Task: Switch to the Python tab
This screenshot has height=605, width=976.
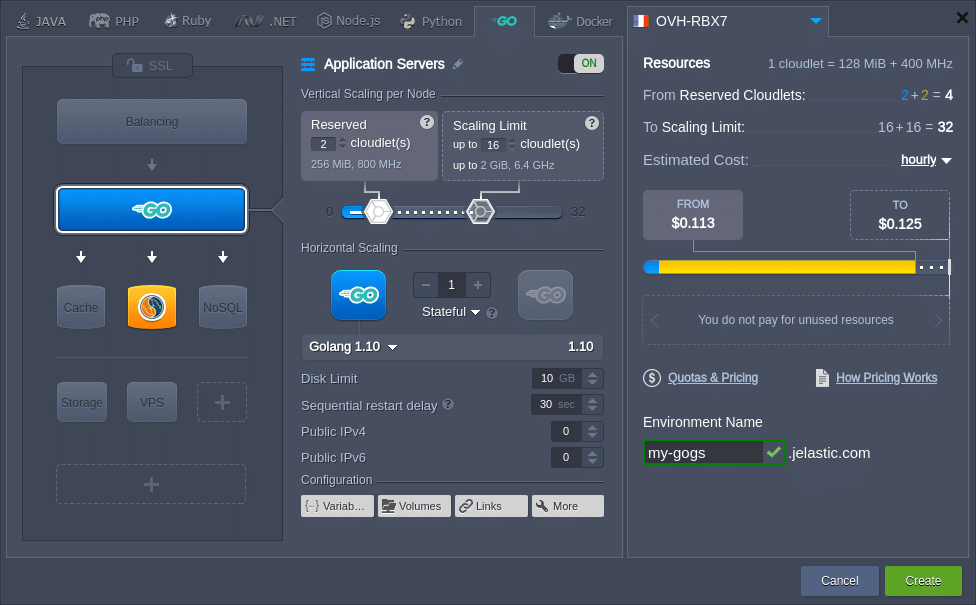Action: 431,20
